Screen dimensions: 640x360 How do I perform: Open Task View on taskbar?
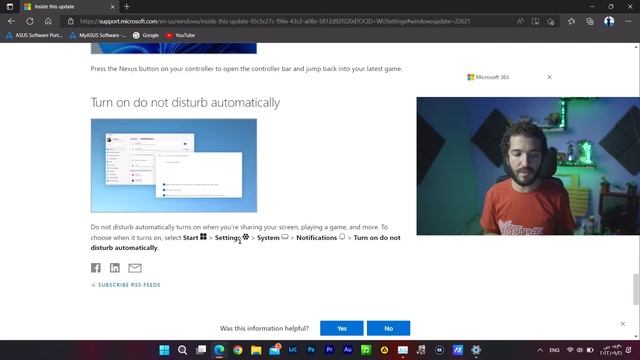[x=201, y=350]
